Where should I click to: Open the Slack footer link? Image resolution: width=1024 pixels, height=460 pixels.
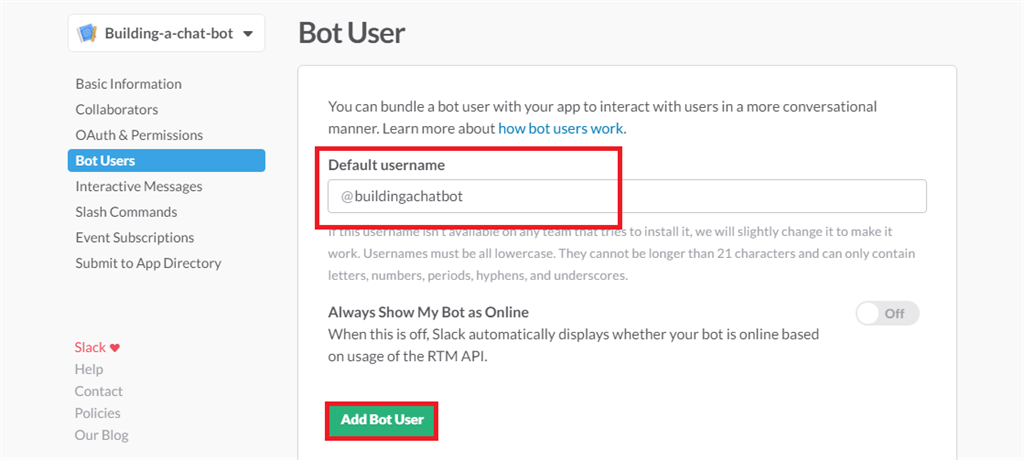pyautogui.click(x=90, y=348)
